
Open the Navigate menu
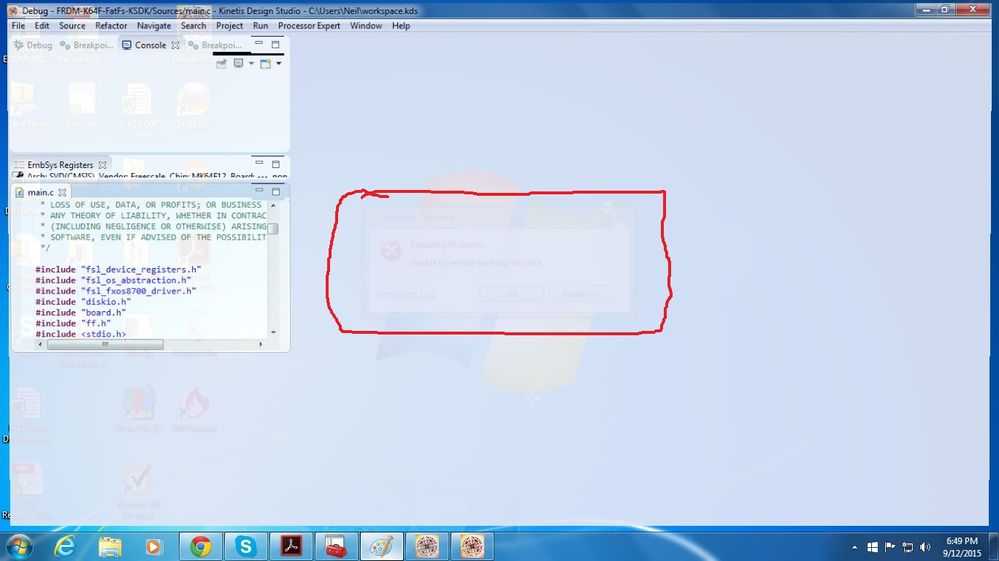click(x=154, y=25)
